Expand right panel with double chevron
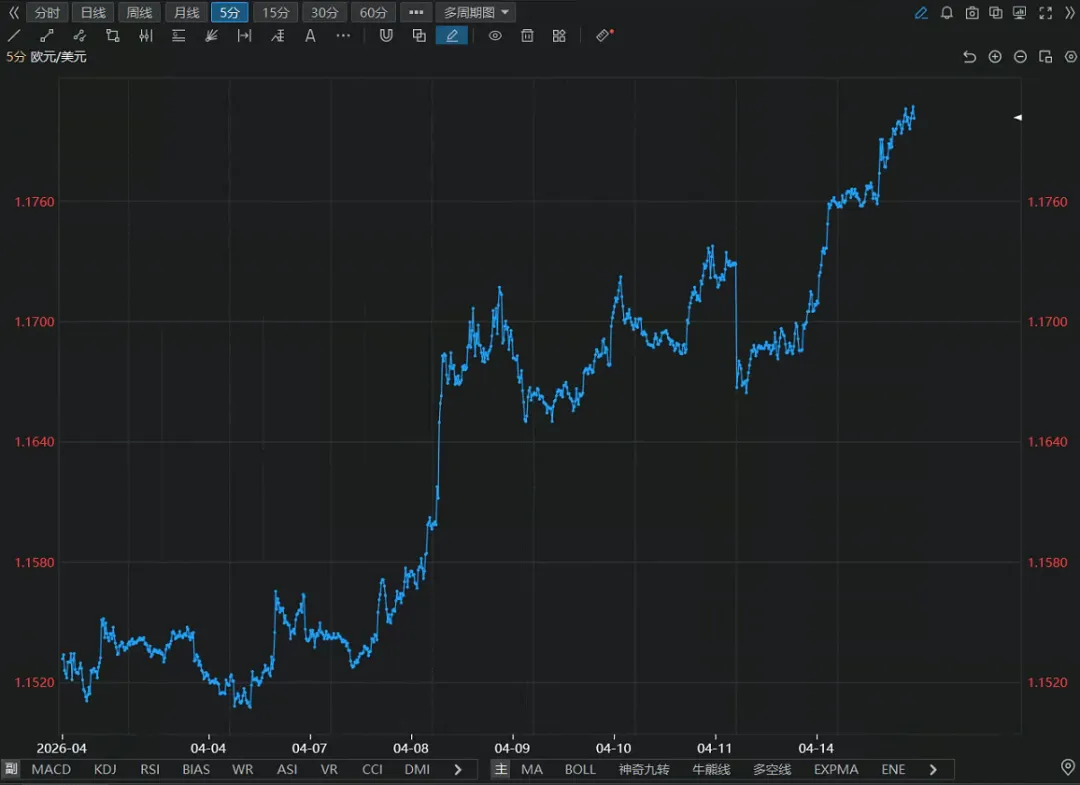 [x=1070, y=12]
